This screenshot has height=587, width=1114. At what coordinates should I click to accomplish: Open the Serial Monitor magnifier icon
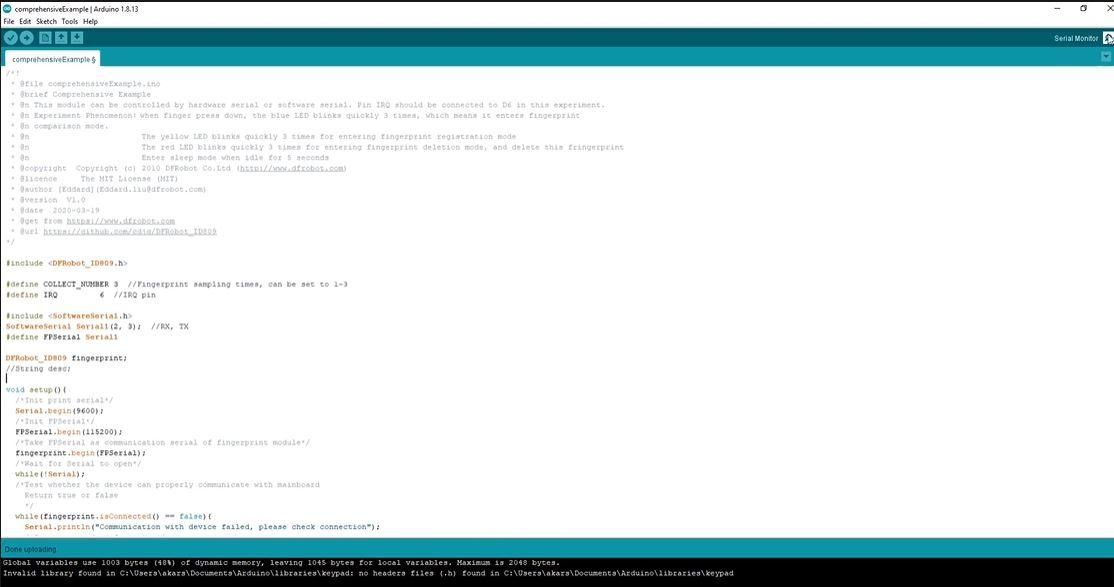pos(1106,37)
